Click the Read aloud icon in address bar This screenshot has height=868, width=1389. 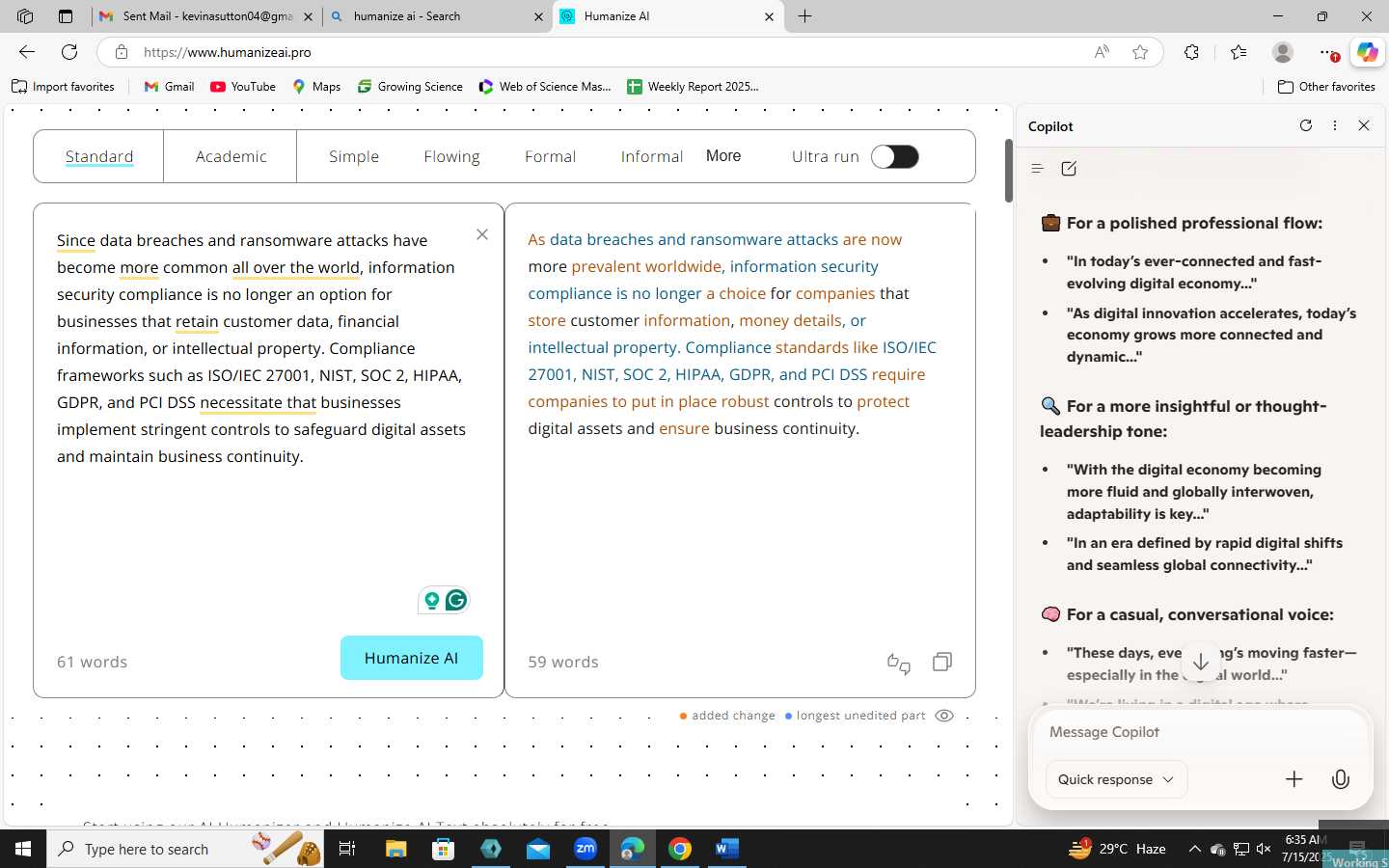click(x=1102, y=52)
